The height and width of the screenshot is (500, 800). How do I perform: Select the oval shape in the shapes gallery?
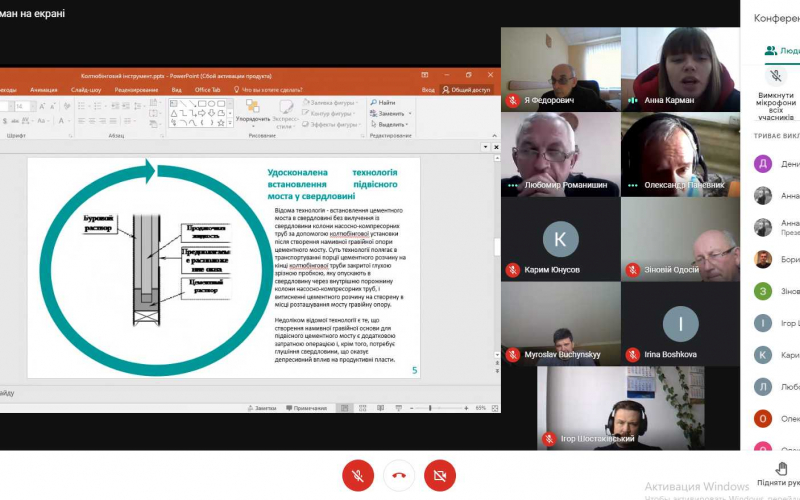click(x=212, y=104)
